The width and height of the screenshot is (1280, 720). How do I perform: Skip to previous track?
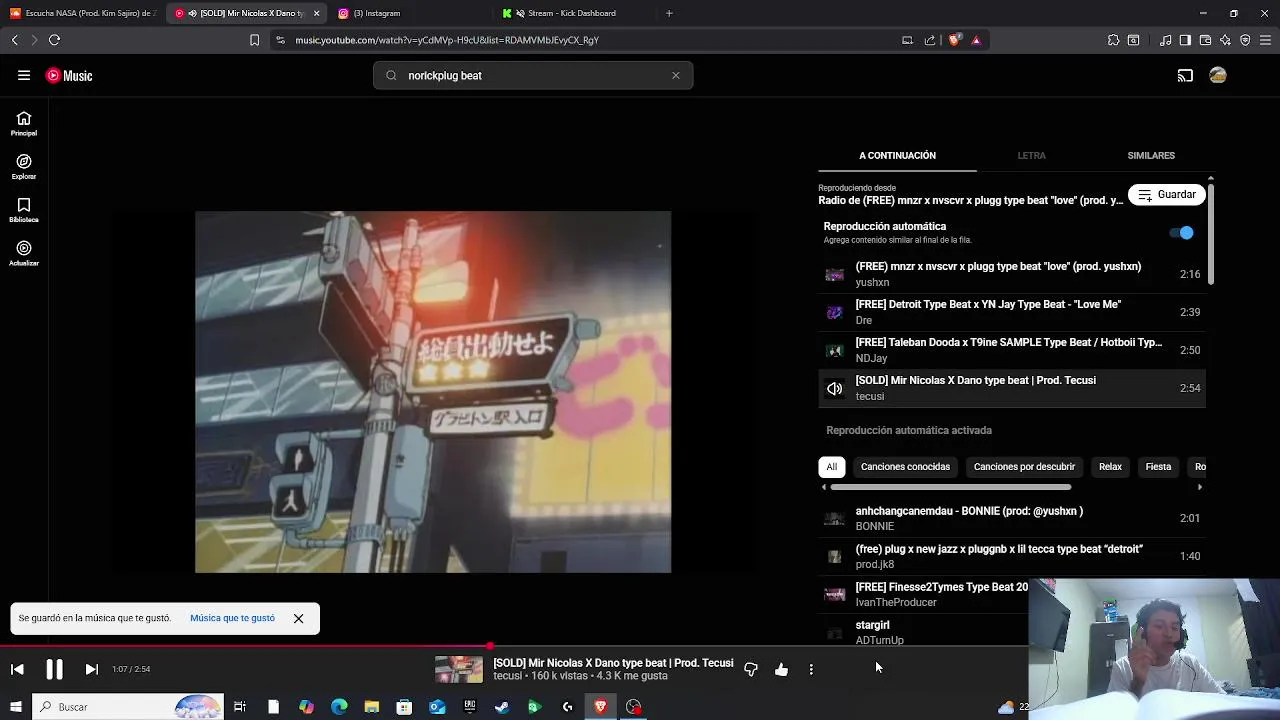(17, 669)
